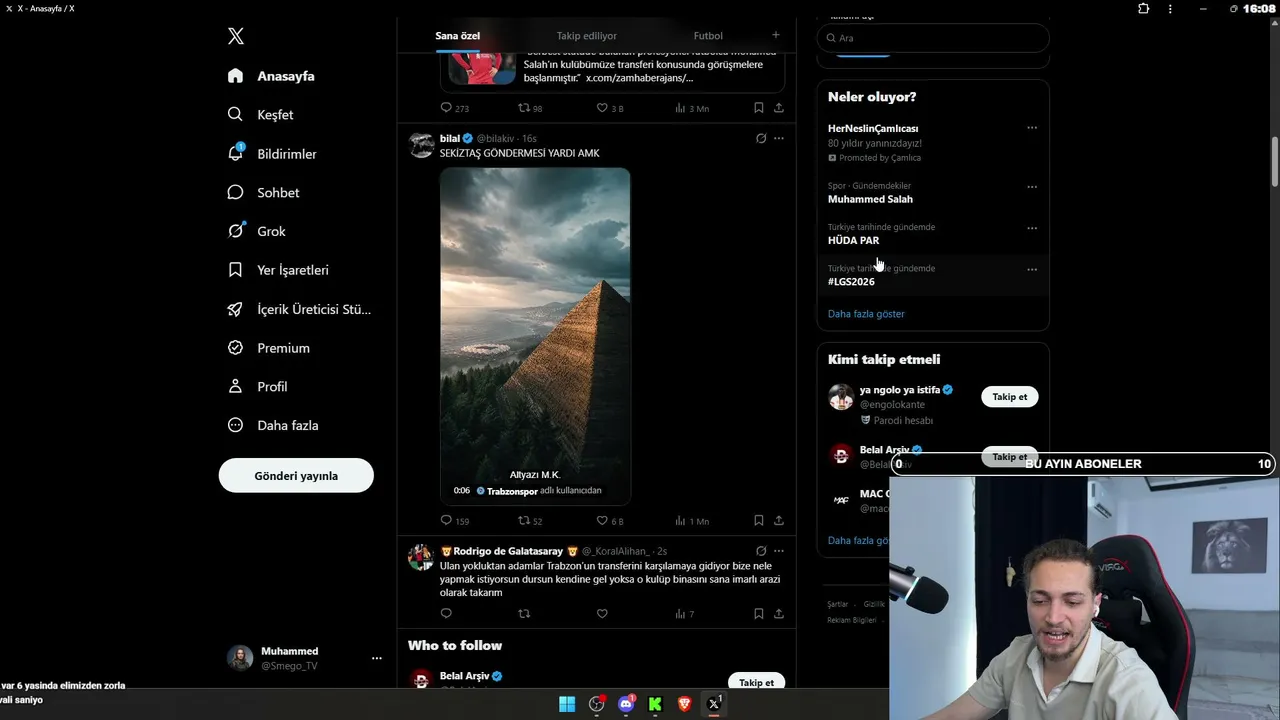The width and height of the screenshot is (1280, 720).
Task: Expand the Daha fazla menu
Action: tap(273, 425)
